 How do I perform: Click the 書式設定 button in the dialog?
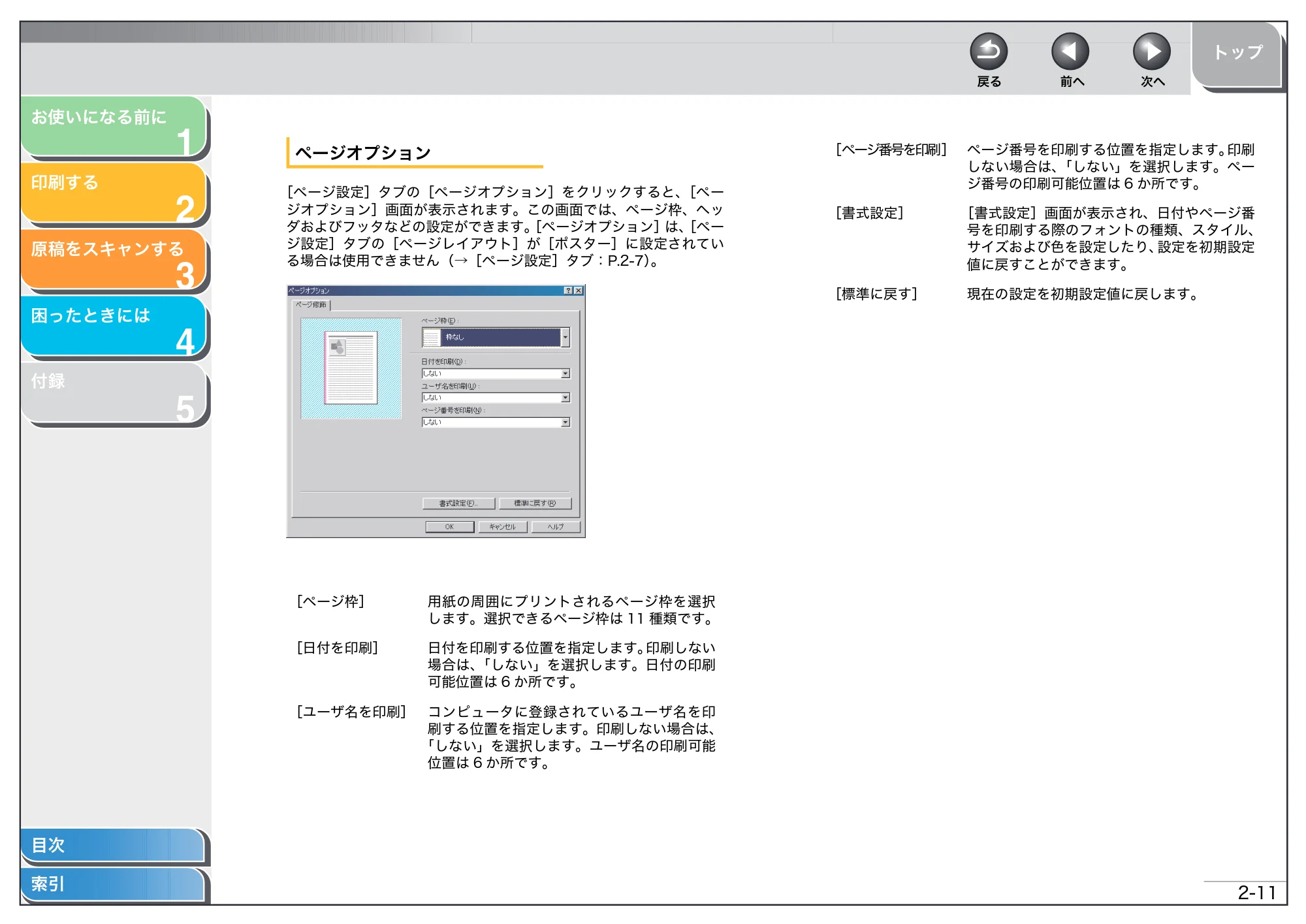click(458, 503)
